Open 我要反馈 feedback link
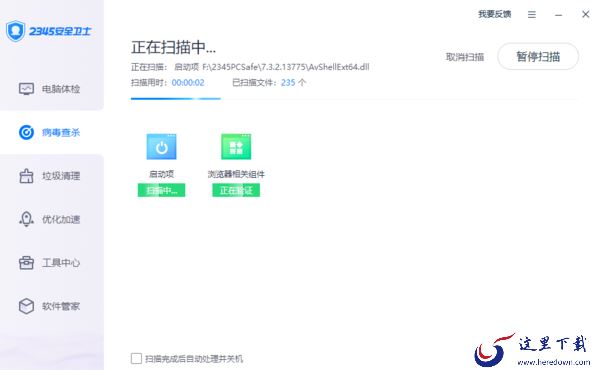The width and height of the screenshot is (600, 370). 494,14
